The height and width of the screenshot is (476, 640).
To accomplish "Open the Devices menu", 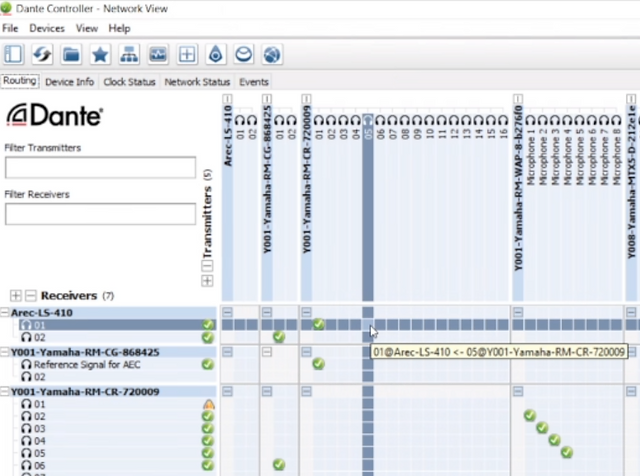I will (x=47, y=28).
